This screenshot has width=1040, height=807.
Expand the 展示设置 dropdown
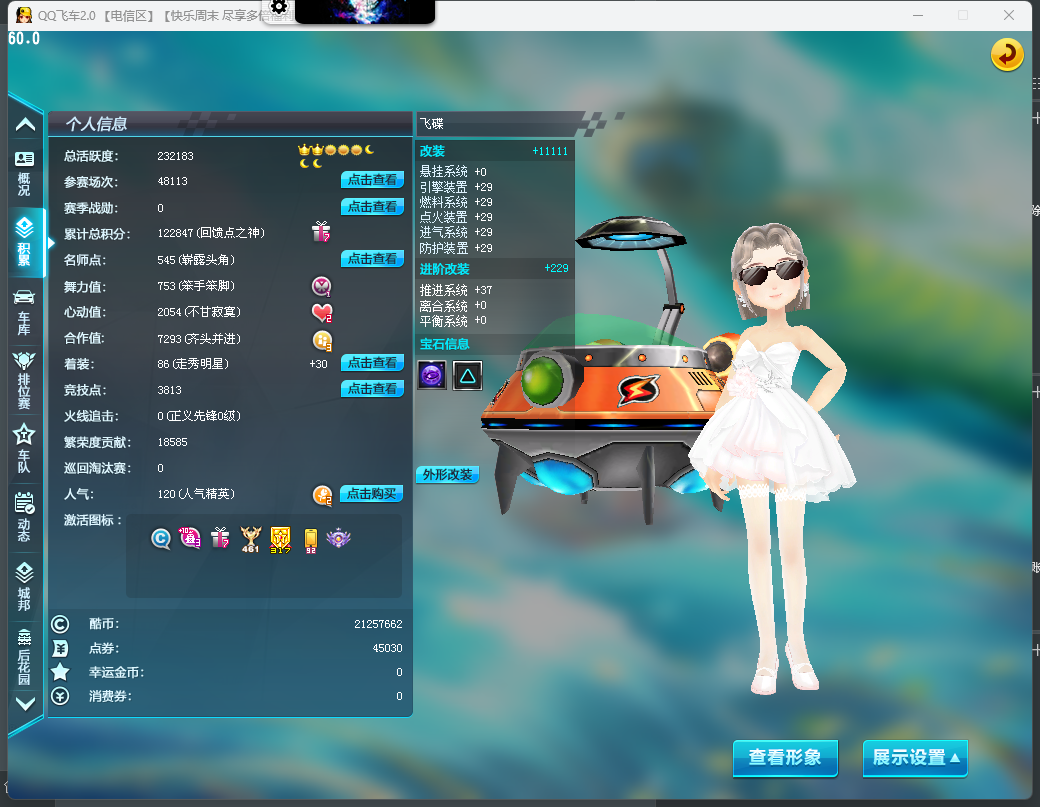[915, 757]
